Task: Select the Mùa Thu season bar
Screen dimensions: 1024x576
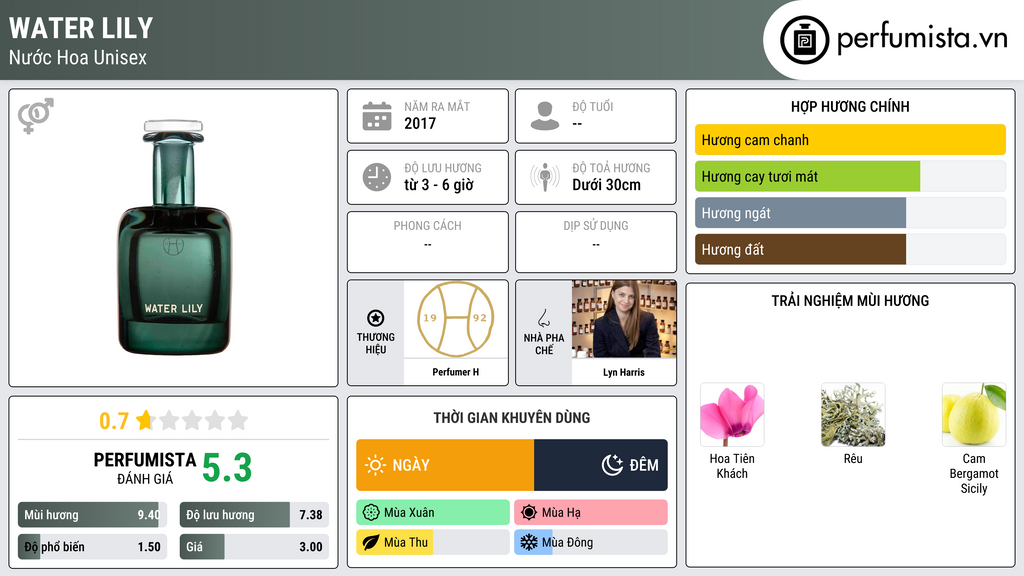Action: (x=433, y=542)
